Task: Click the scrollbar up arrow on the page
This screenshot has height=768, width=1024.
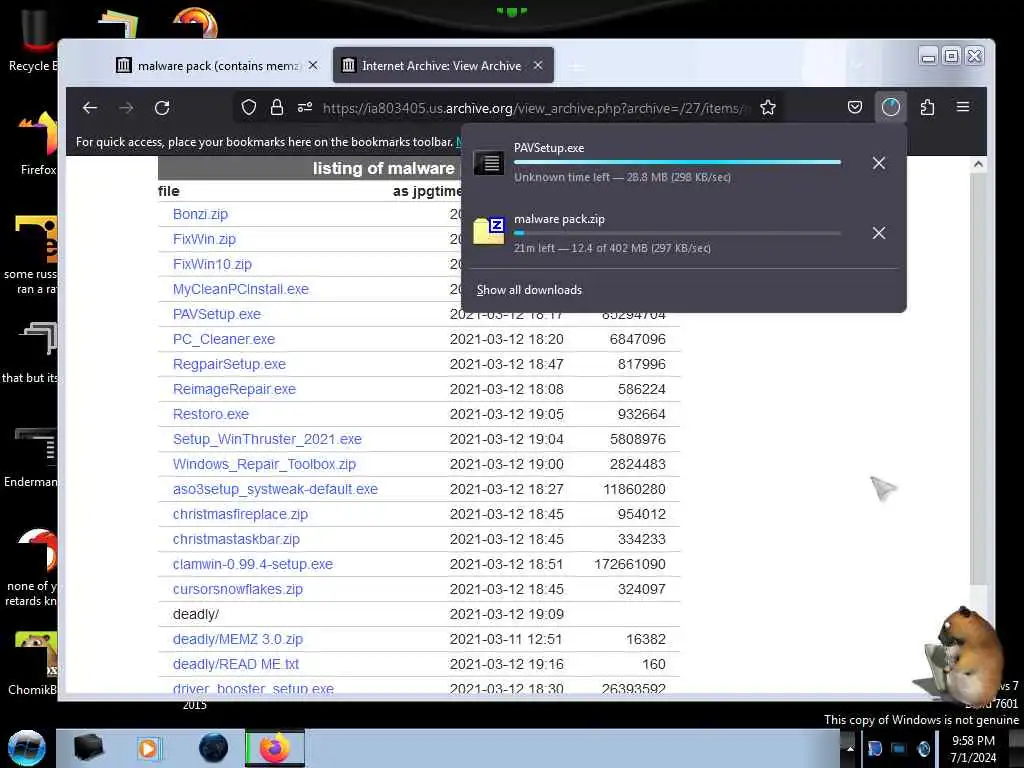Action: (978, 164)
